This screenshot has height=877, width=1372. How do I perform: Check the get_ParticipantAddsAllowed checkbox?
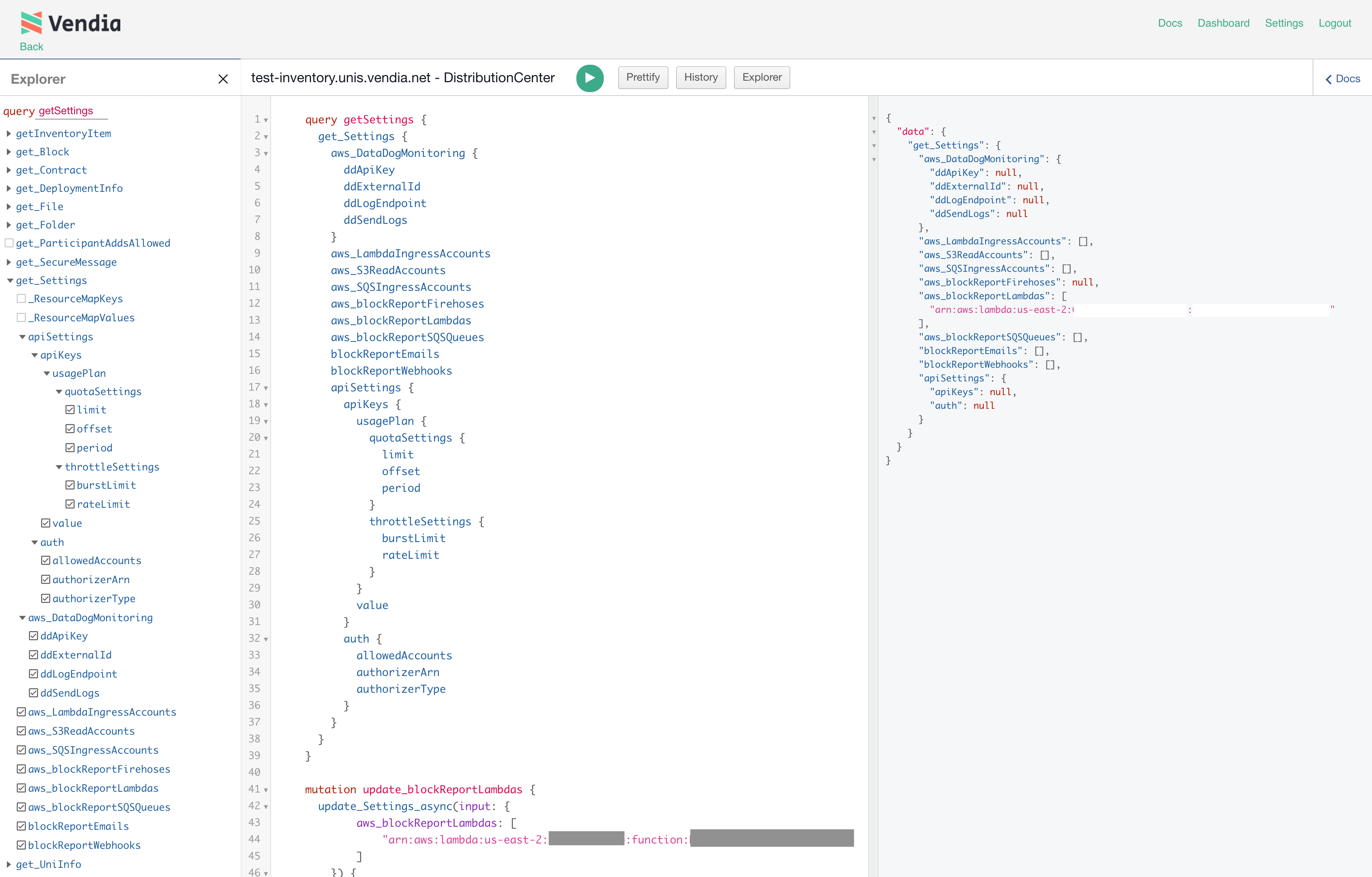(x=9, y=243)
